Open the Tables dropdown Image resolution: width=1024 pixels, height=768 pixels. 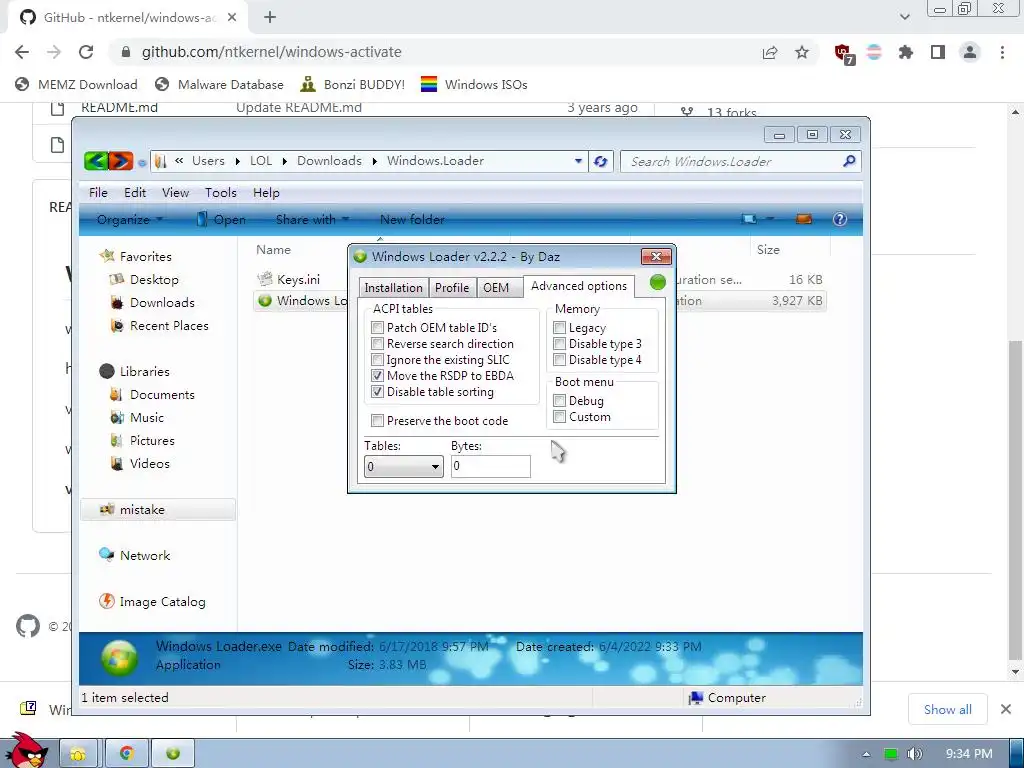404,466
